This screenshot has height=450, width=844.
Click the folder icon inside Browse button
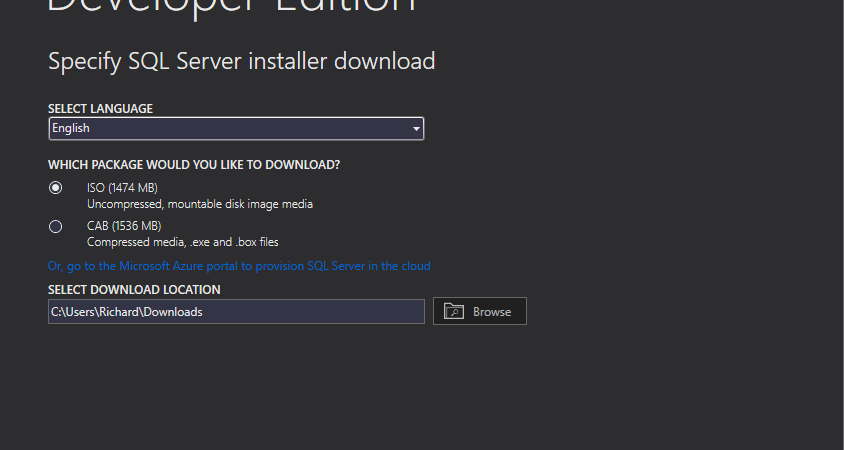coord(454,311)
